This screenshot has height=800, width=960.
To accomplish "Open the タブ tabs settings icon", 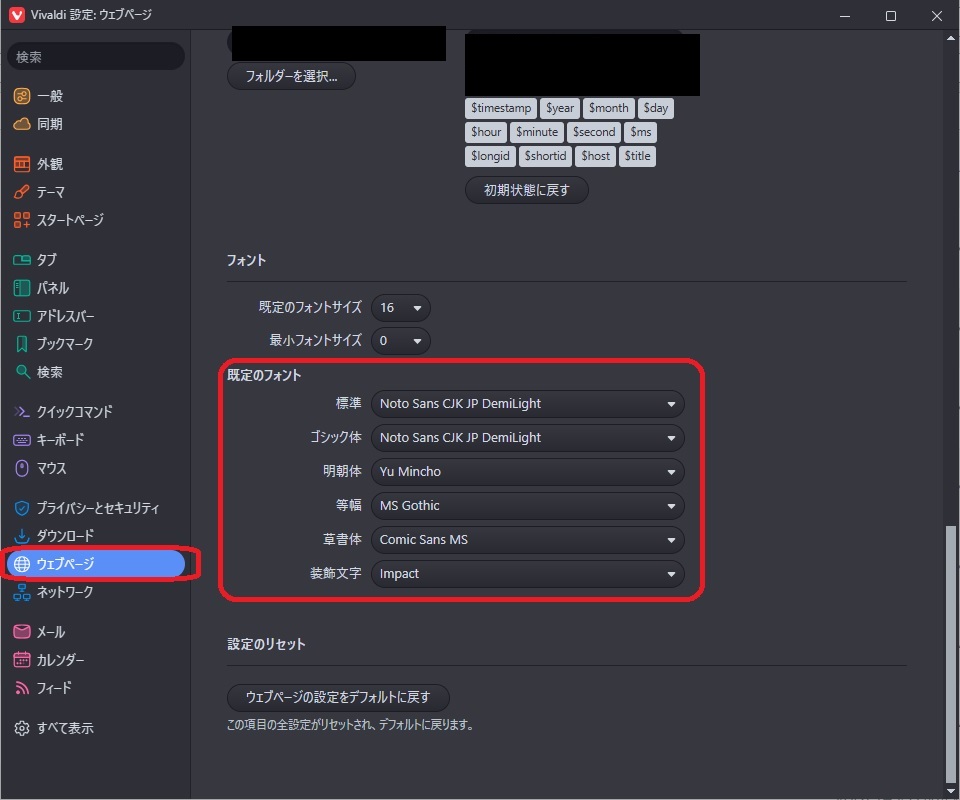I will (22, 260).
